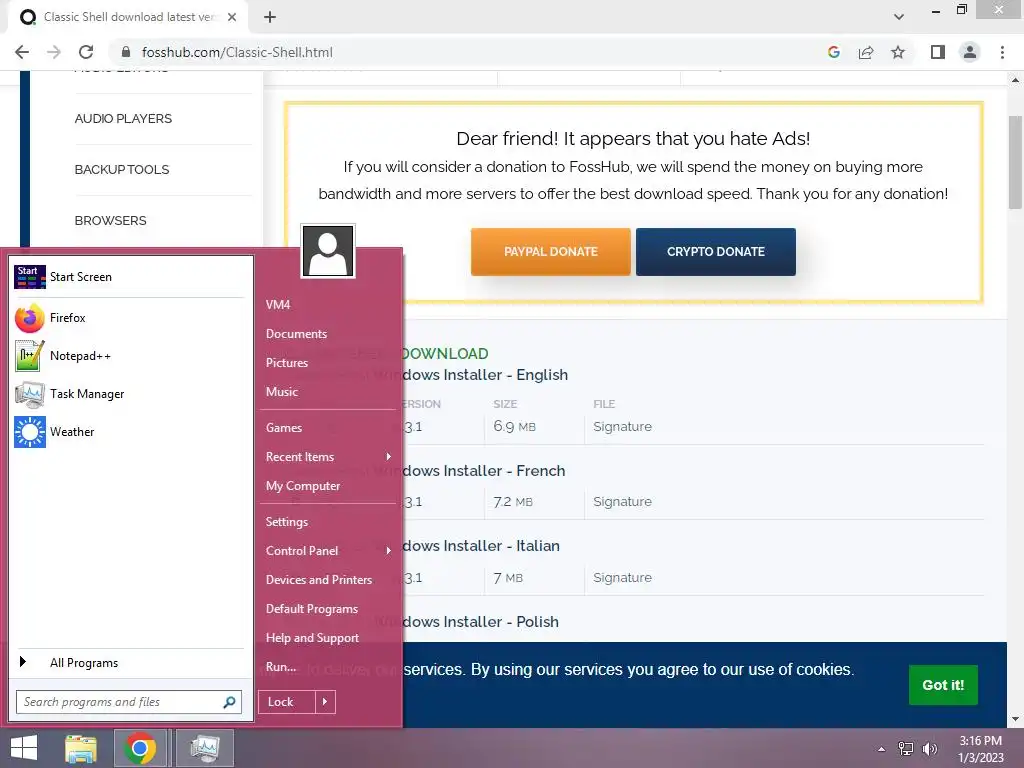Screen dimensions: 1024x768
Task: Open File Explorer from the taskbar
Action: coord(81,748)
